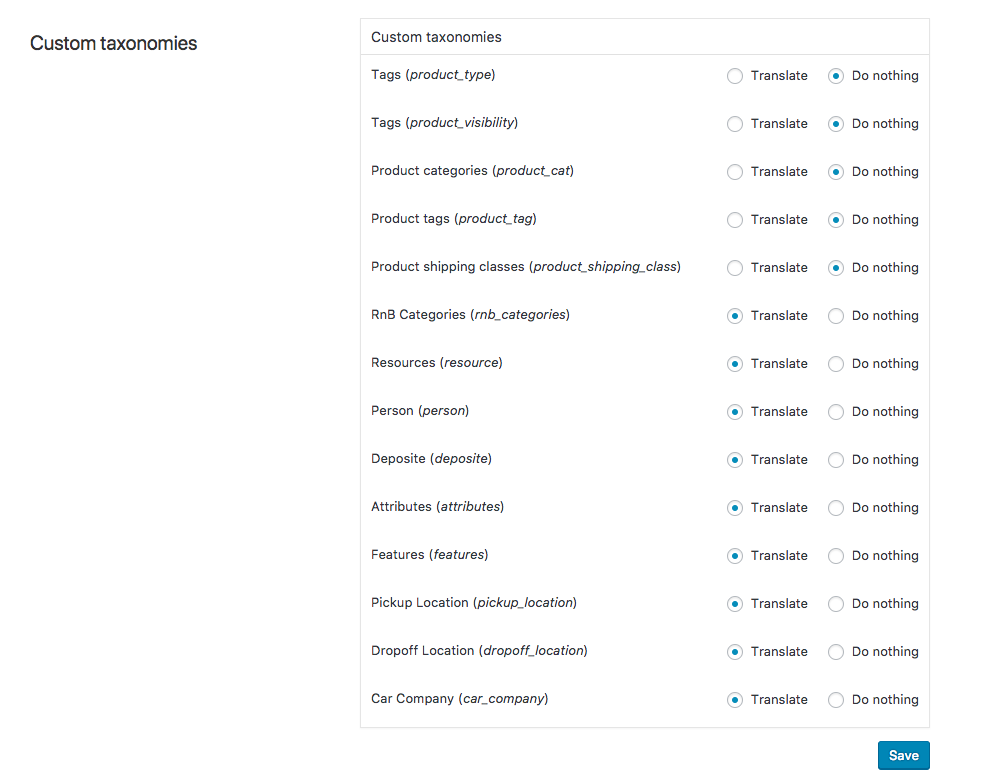Screen dimensions: 1008x784
Task: Click Do nothing radio for Product tags
Action: tap(836, 220)
